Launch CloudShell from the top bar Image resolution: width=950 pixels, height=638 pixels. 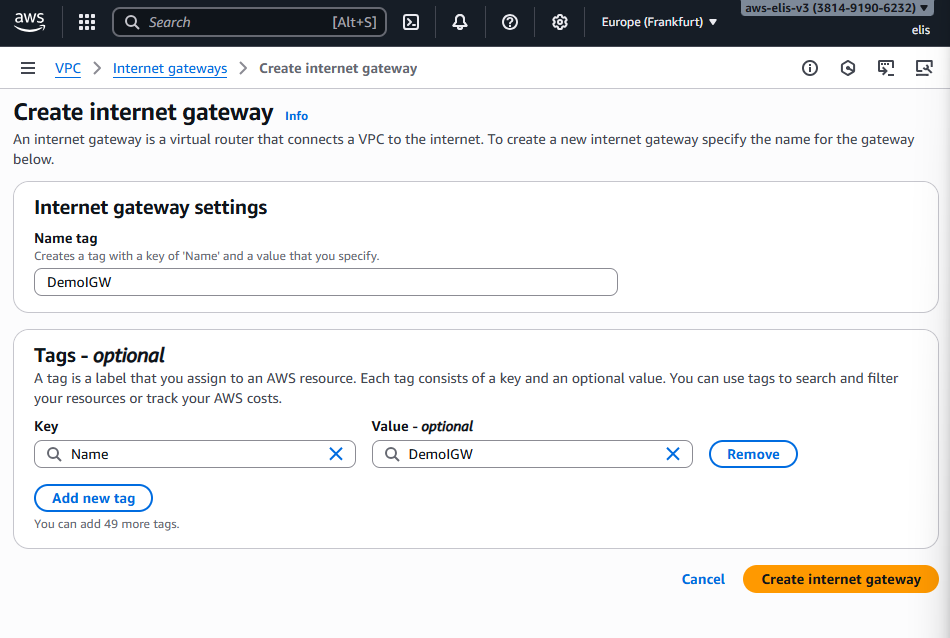point(411,22)
